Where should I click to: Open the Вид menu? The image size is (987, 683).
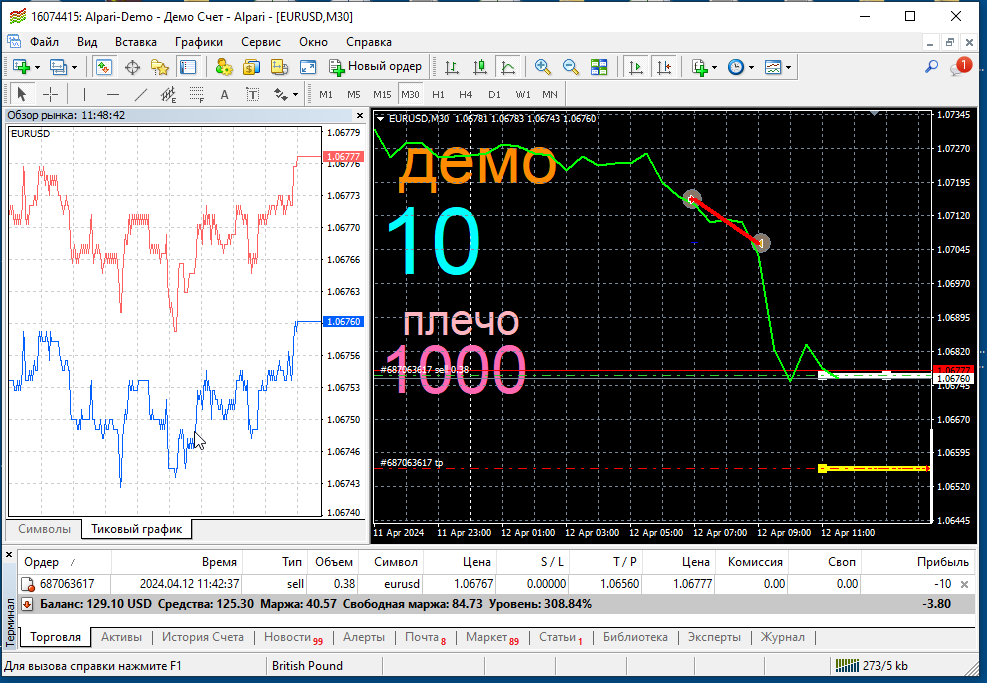[x=87, y=42]
